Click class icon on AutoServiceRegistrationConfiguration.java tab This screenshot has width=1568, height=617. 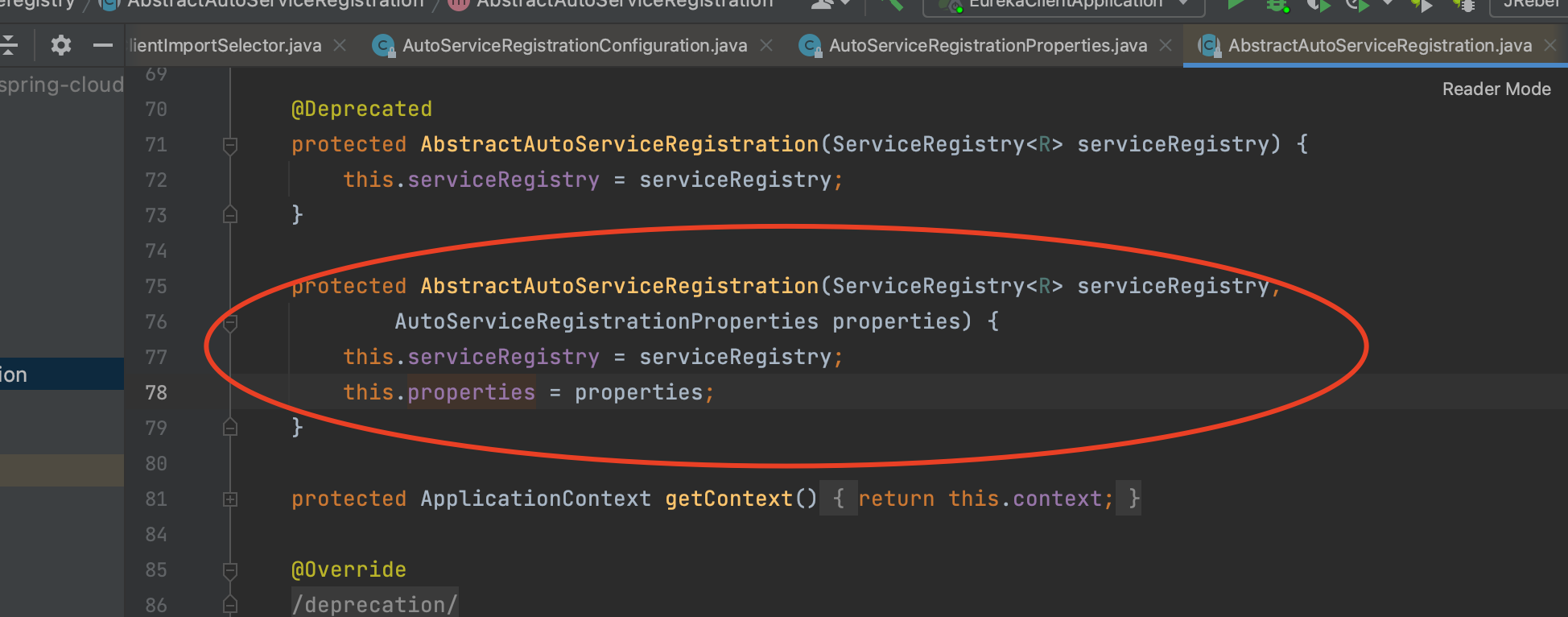click(x=384, y=46)
